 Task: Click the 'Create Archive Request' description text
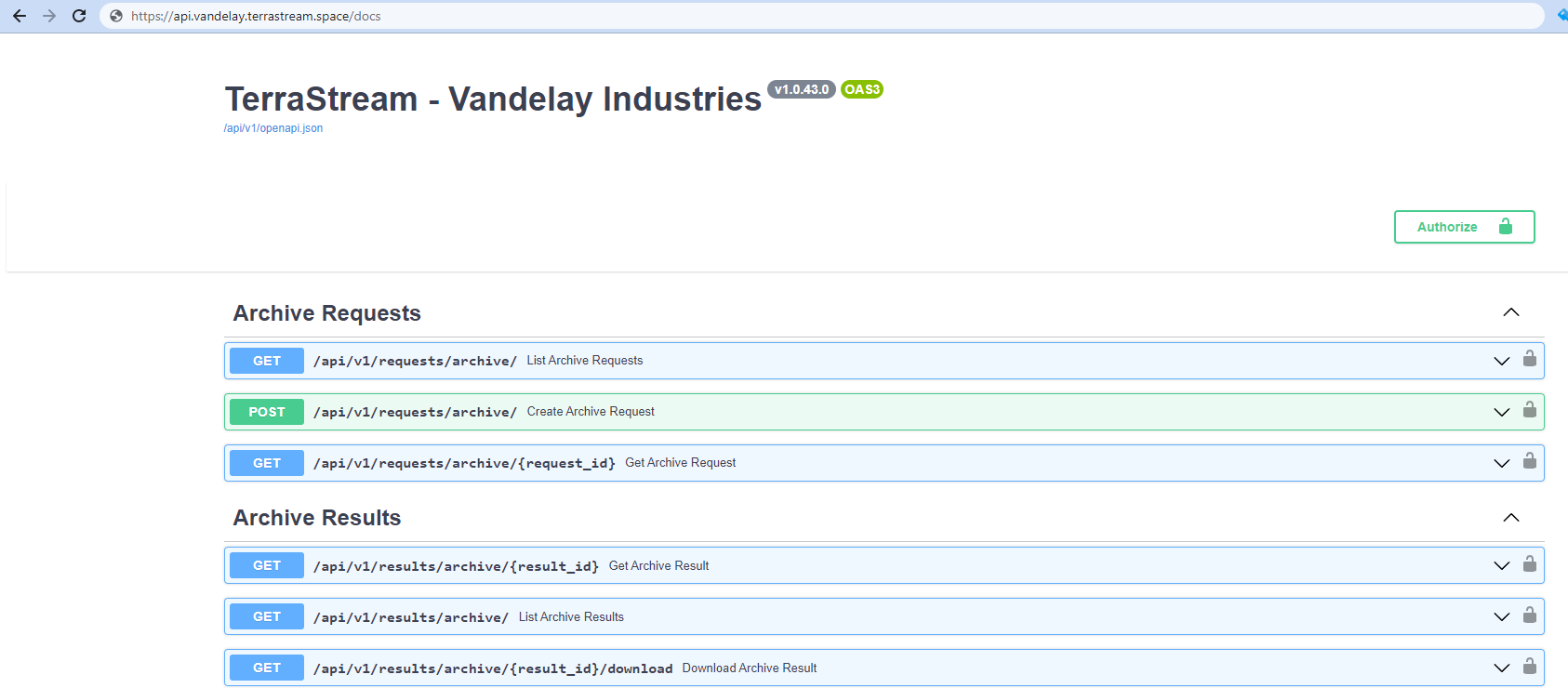tap(591, 412)
